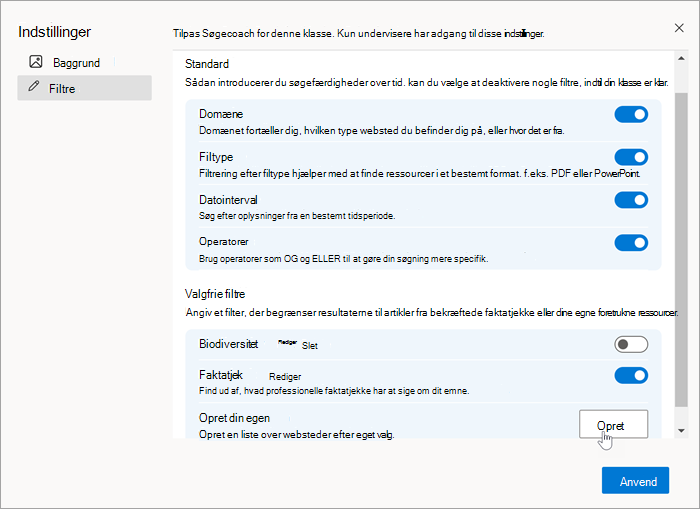Turn off the Faktatjek filter toggle
The height and width of the screenshot is (509, 700).
631,375
